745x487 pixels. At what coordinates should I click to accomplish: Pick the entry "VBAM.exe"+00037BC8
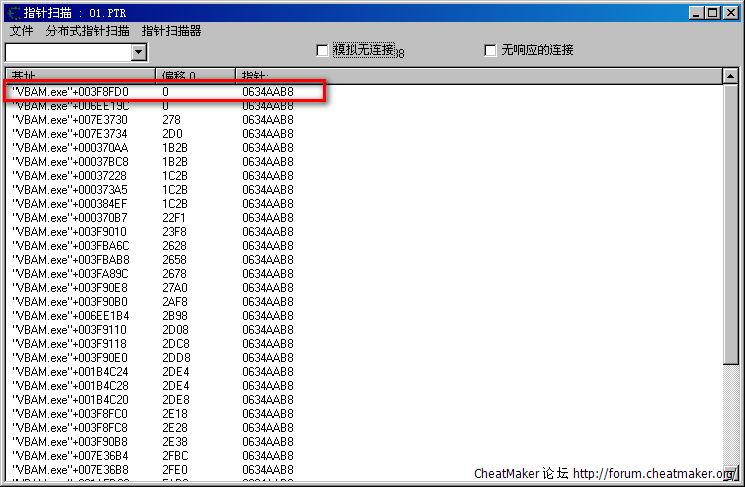[x=70, y=161]
